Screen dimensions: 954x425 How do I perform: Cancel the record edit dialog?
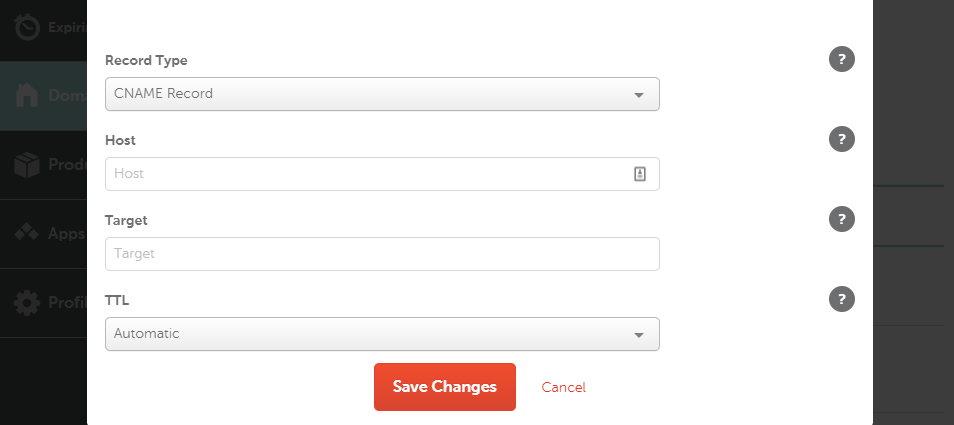(x=563, y=387)
